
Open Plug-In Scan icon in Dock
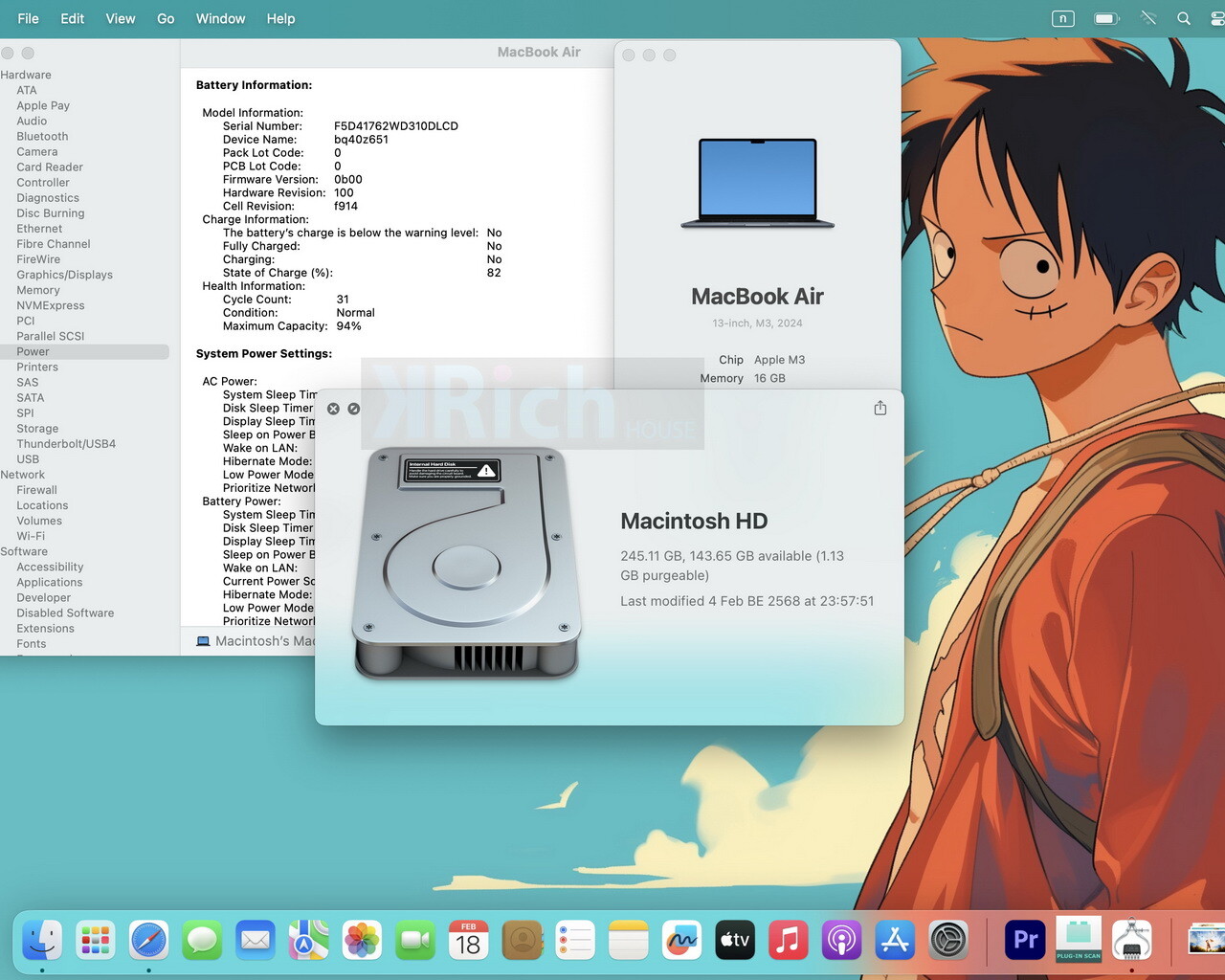click(1079, 939)
